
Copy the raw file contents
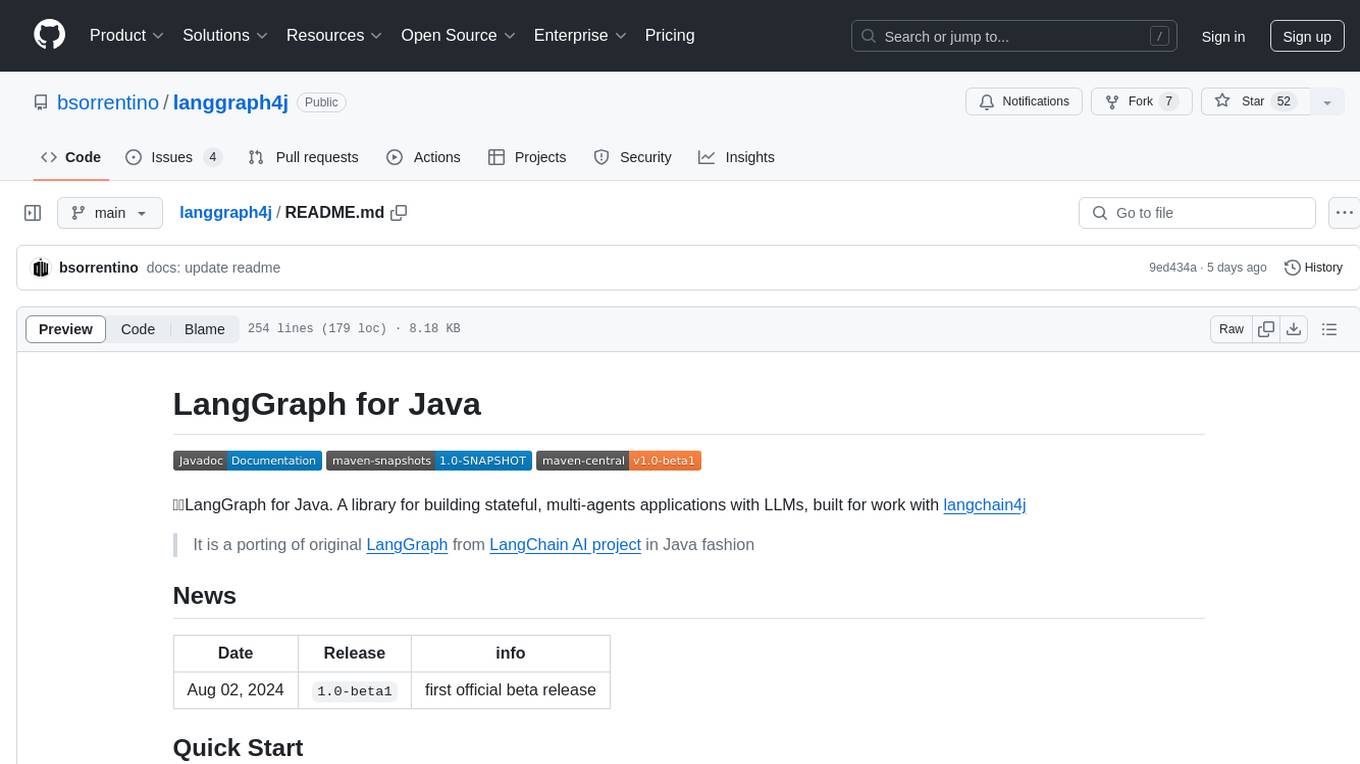tap(1266, 329)
